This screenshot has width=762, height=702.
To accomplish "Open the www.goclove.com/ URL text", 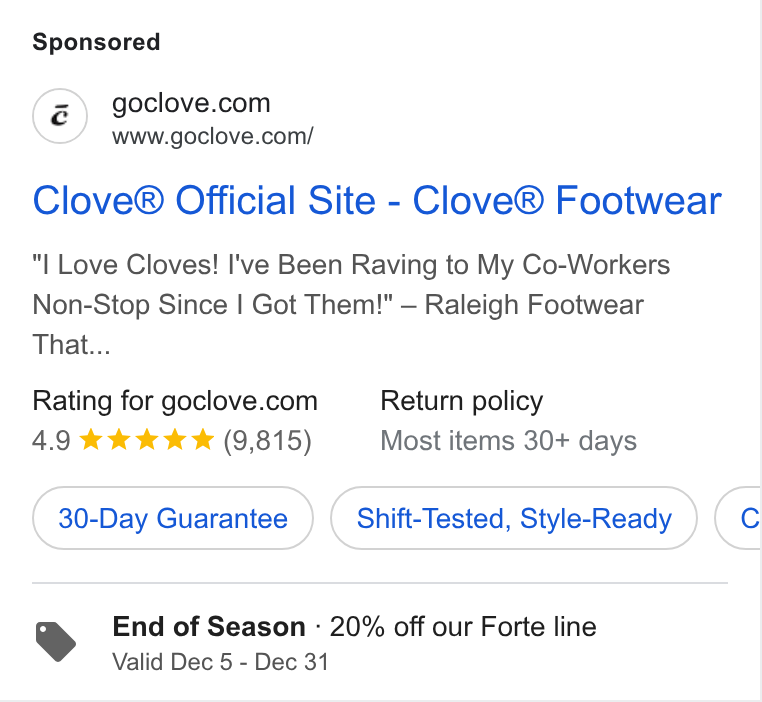I will [x=213, y=136].
